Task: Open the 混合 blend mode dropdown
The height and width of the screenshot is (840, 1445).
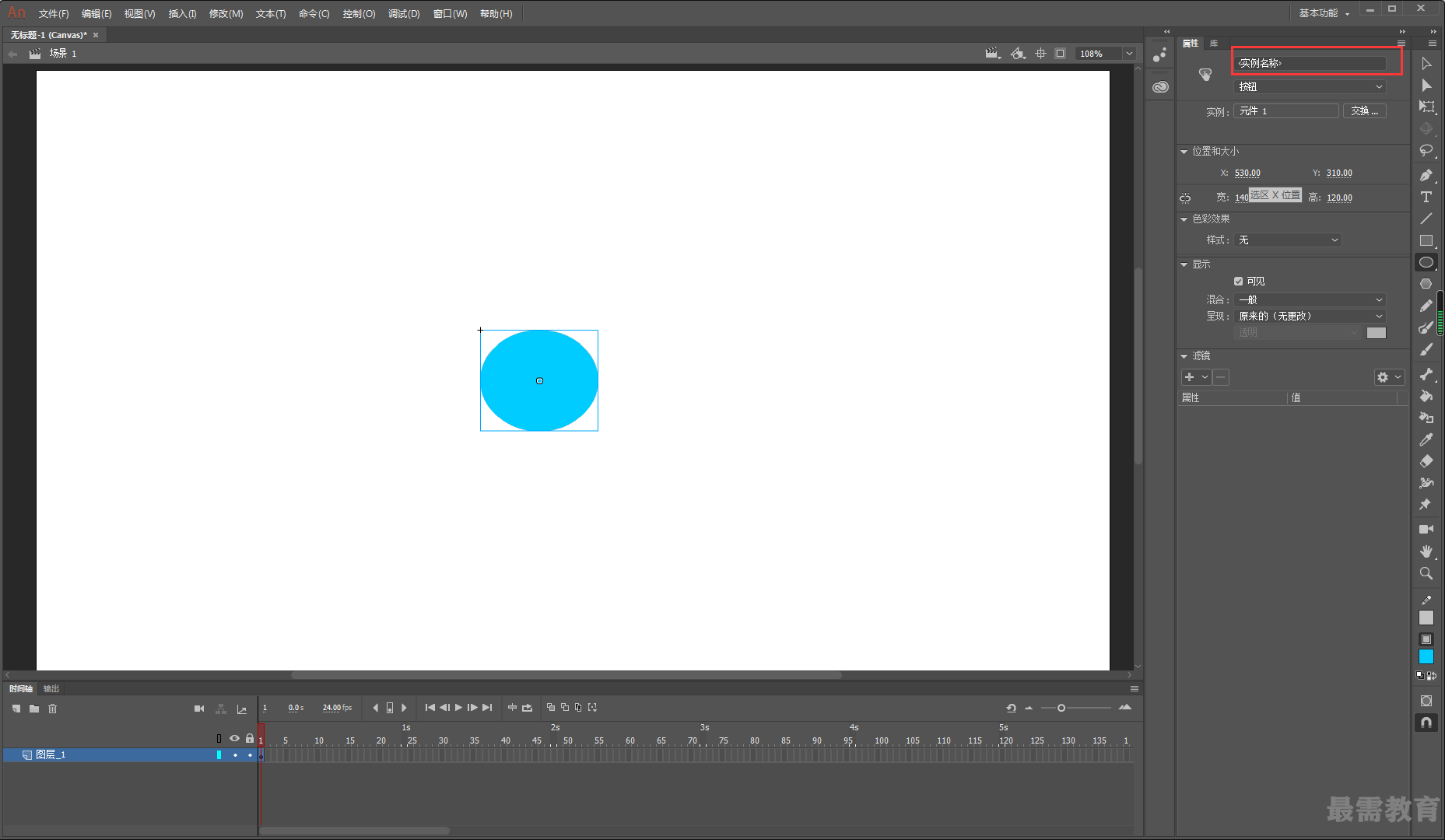Action: 1310,299
